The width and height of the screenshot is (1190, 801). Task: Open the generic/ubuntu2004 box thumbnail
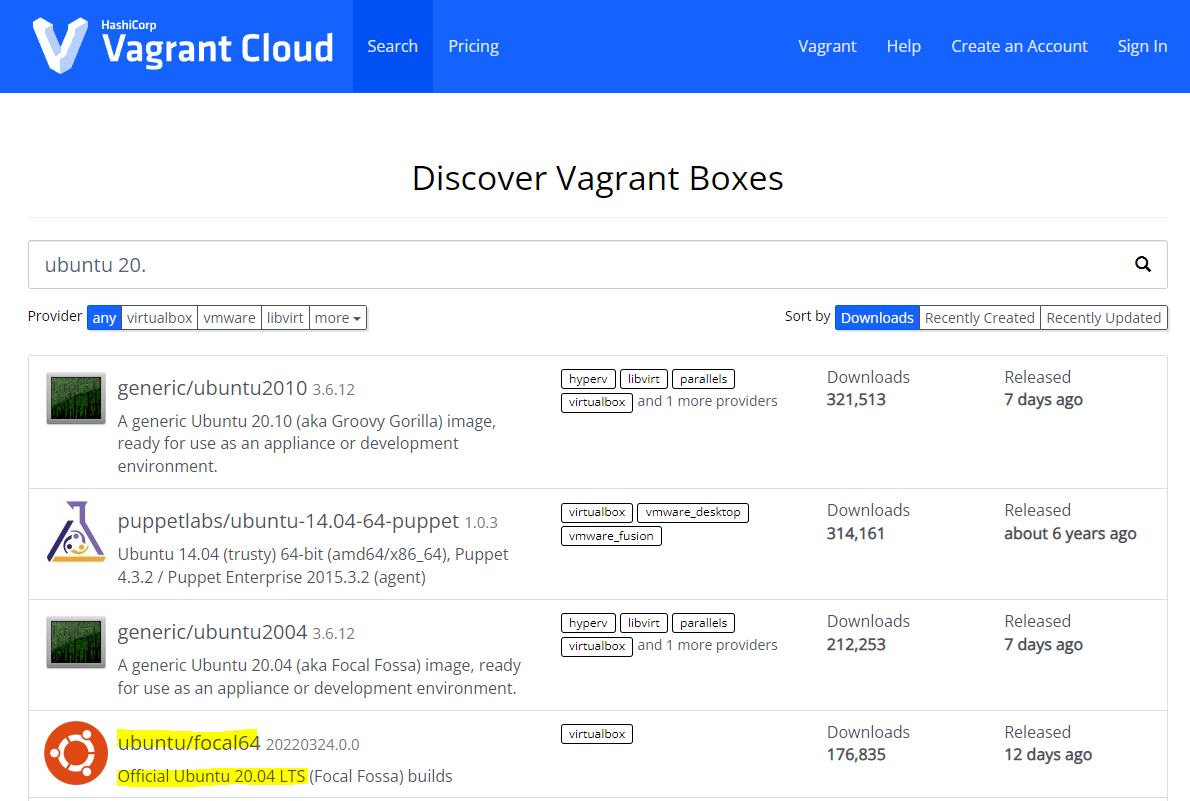(76, 642)
